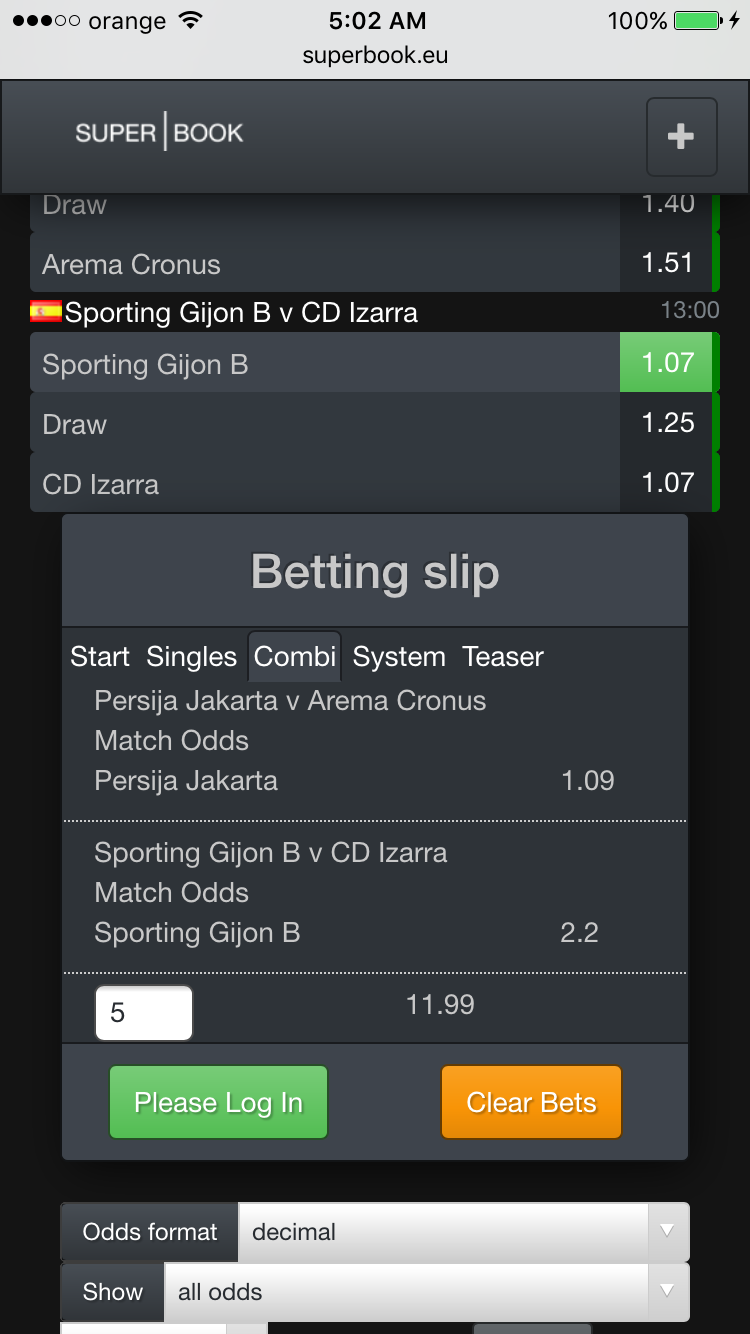Tap the Wi-Fi status icon
Screen dimensions: 750x1334
[189, 21]
